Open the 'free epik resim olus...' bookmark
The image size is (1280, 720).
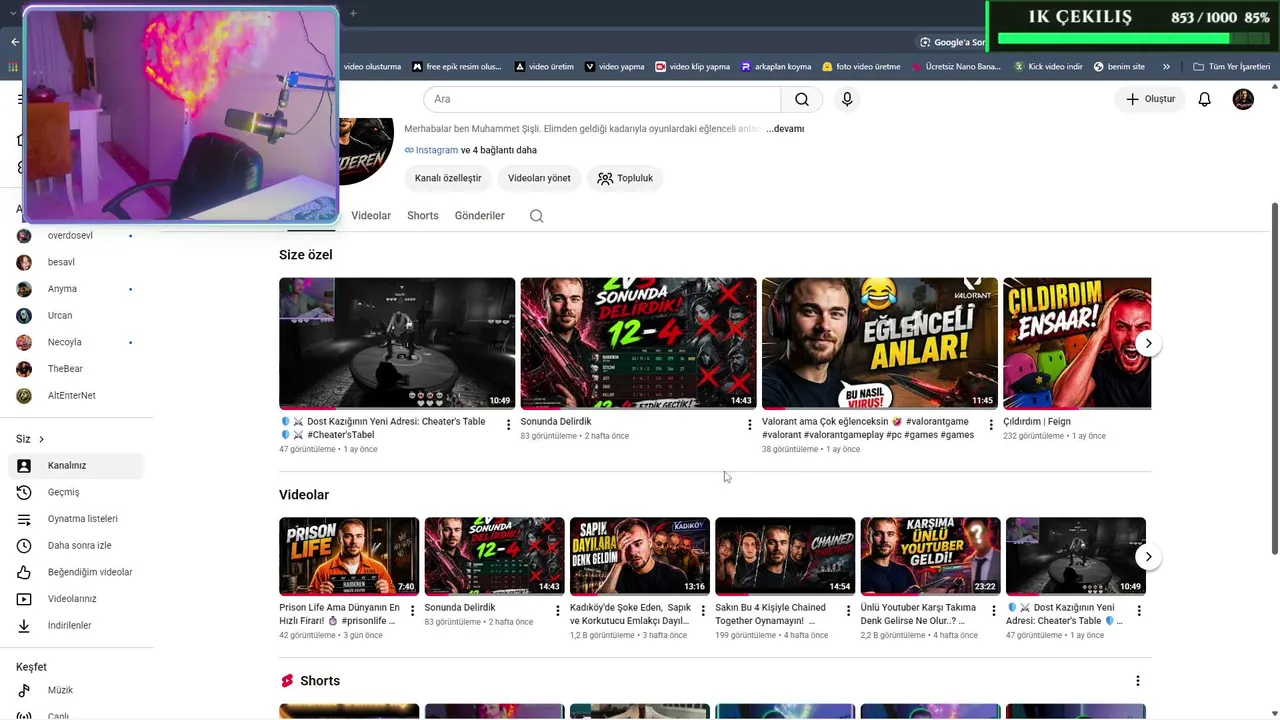click(456, 67)
